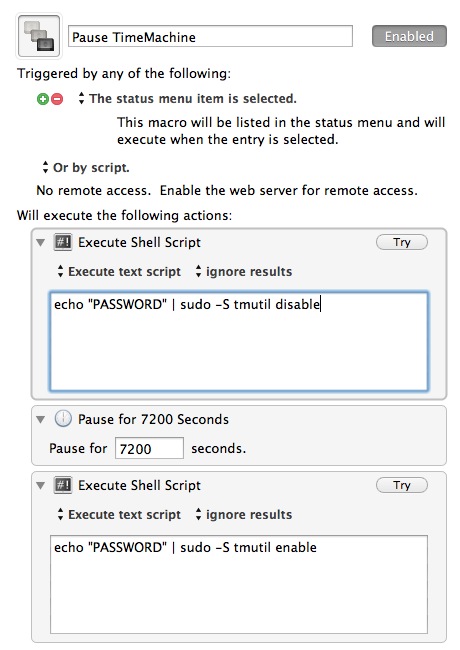460x650 pixels.
Task: Collapse the second Execute Shell Script action
Action: pos(41,485)
